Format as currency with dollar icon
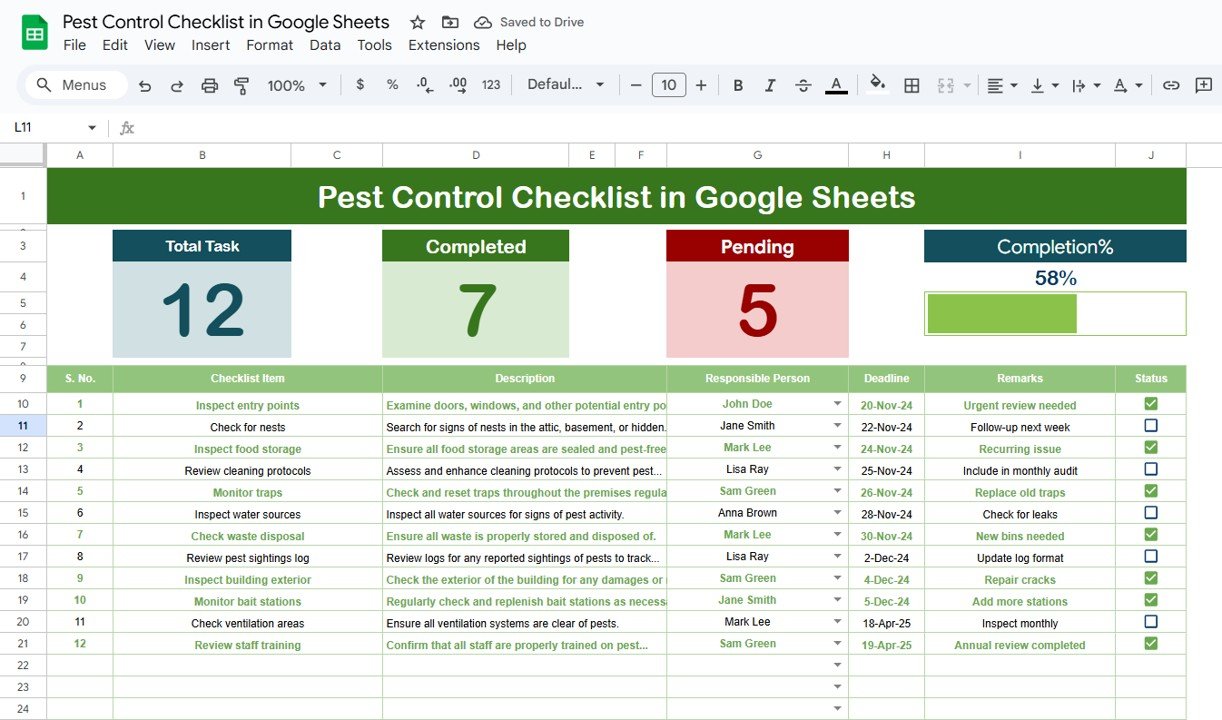This screenshot has height=720, width=1222. click(x=360, y=85)
